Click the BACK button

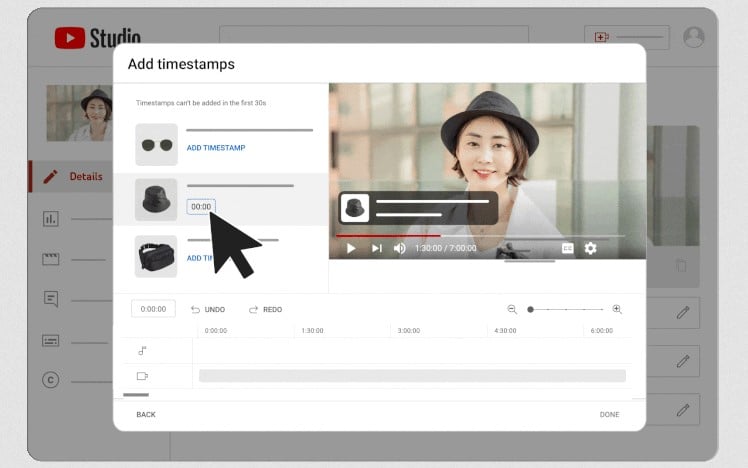pyautogui.click(x=146, y=415)
